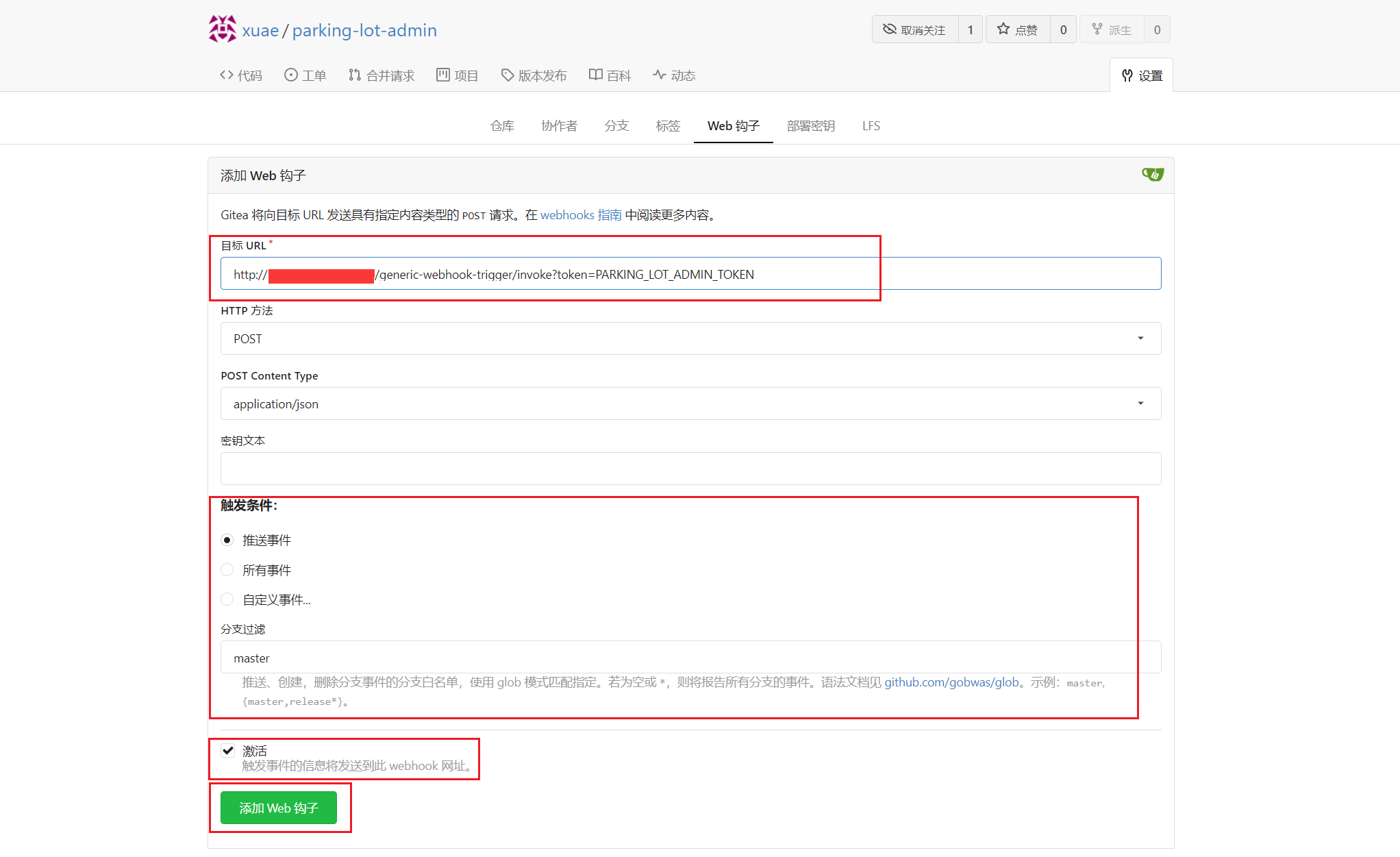The image size is (1400, 857).
Task: Click the watchers count 1
Action: (970, 29)
